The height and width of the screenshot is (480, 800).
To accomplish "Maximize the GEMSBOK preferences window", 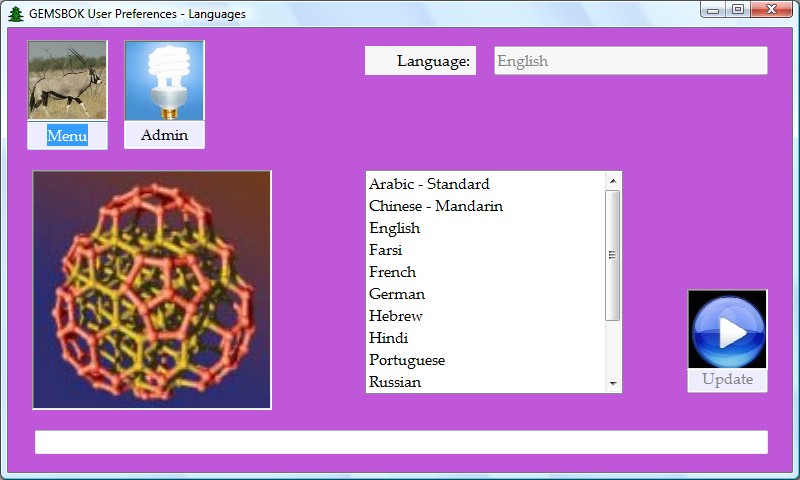I will 738,9.
